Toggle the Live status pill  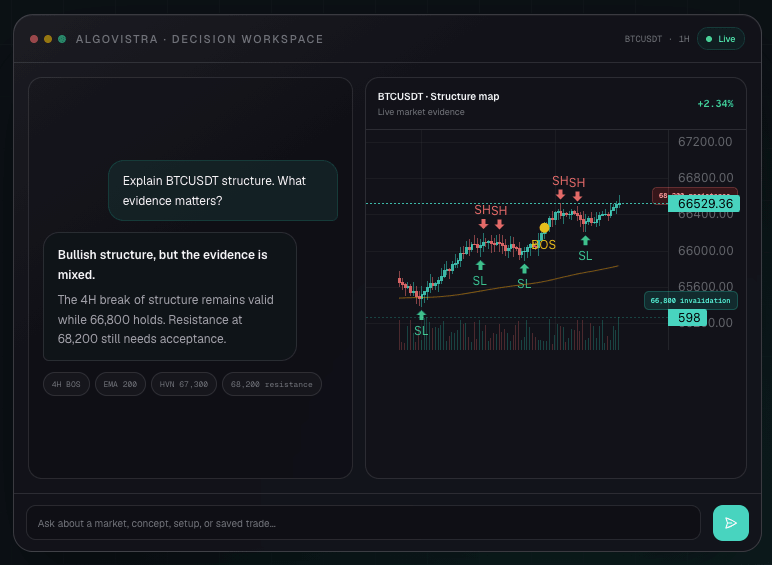(x=720, y=39)
